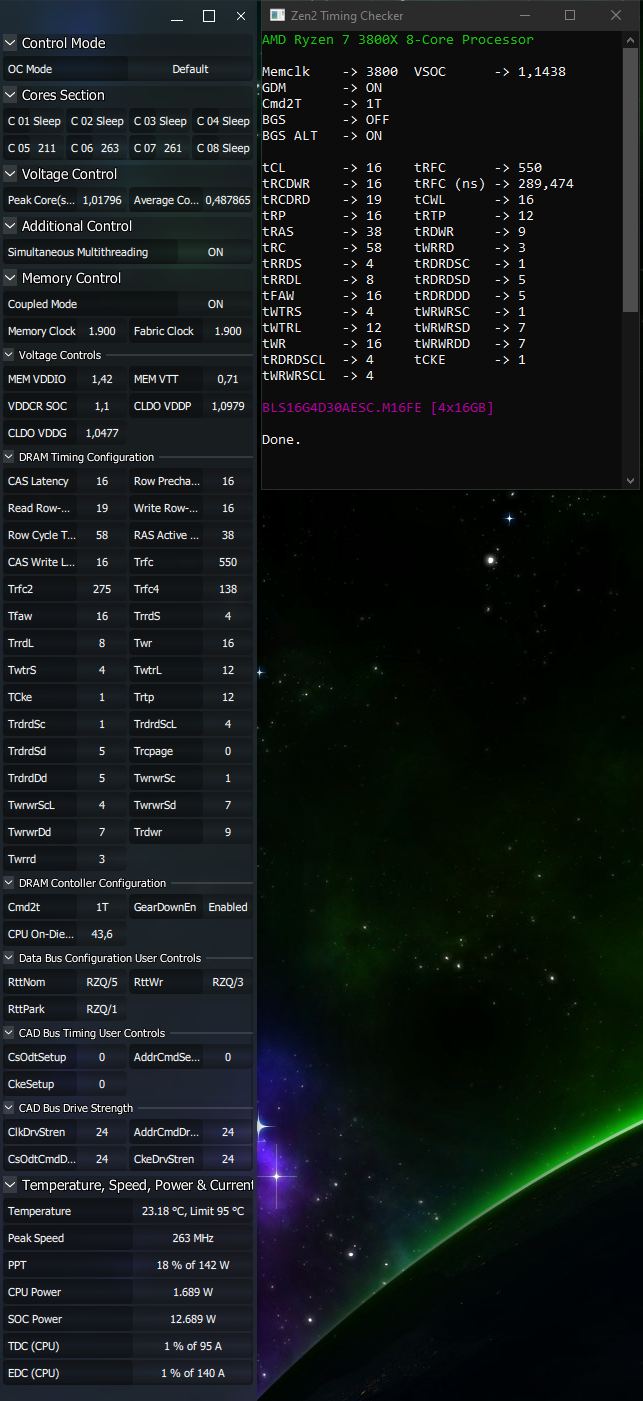Select core C 07 at 261

pyautogui.click(x=160, y=148)
